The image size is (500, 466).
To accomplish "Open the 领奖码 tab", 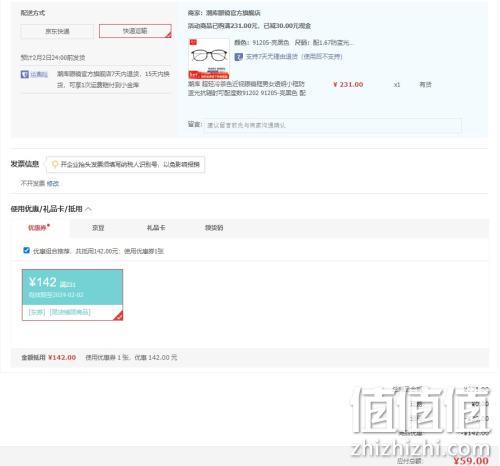I will [214, 228].
